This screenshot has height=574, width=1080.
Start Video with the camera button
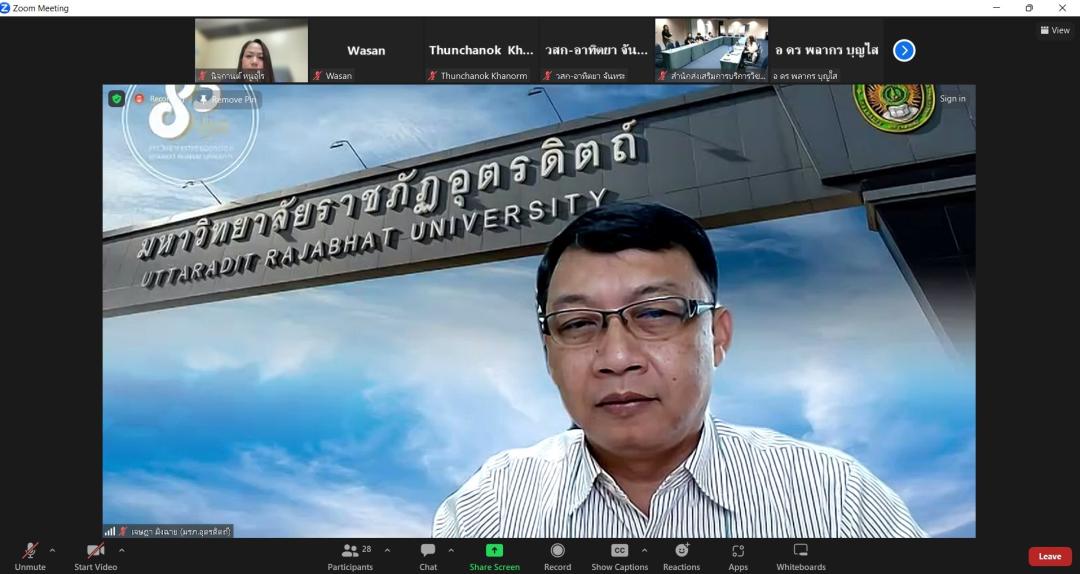95,555
